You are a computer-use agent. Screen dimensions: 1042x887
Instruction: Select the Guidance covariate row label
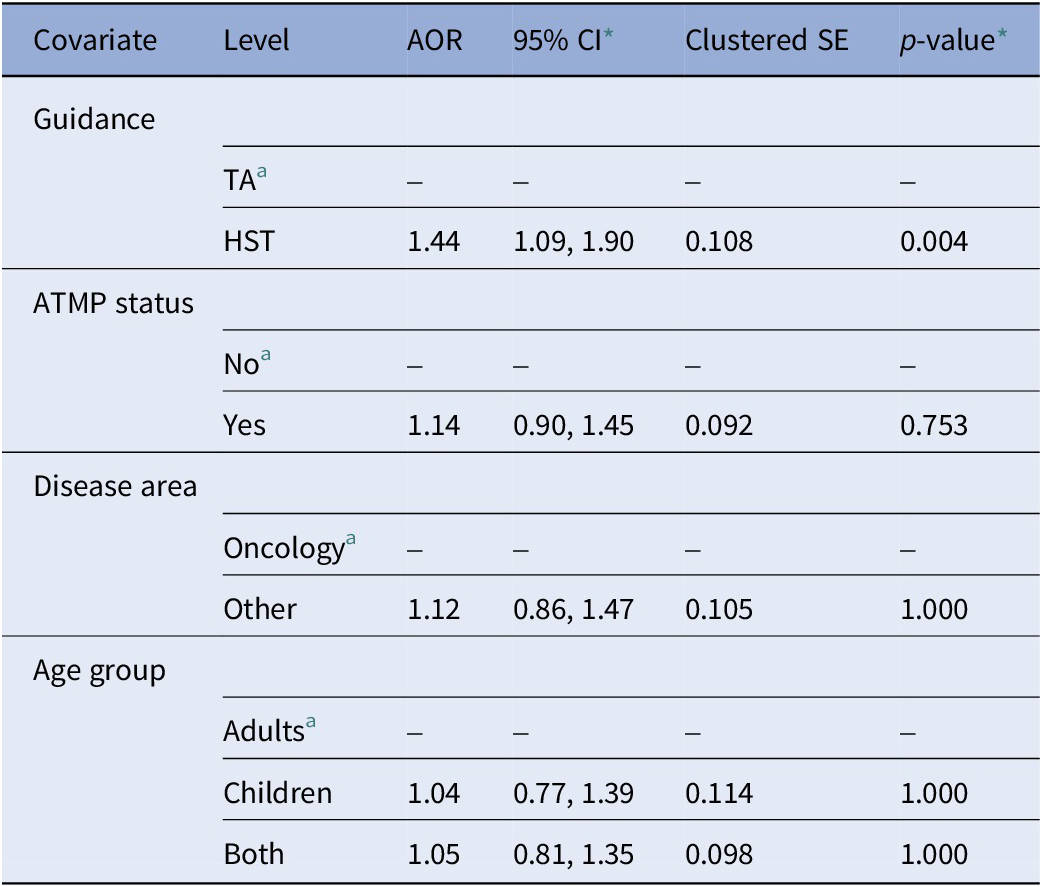coord(94,119)
